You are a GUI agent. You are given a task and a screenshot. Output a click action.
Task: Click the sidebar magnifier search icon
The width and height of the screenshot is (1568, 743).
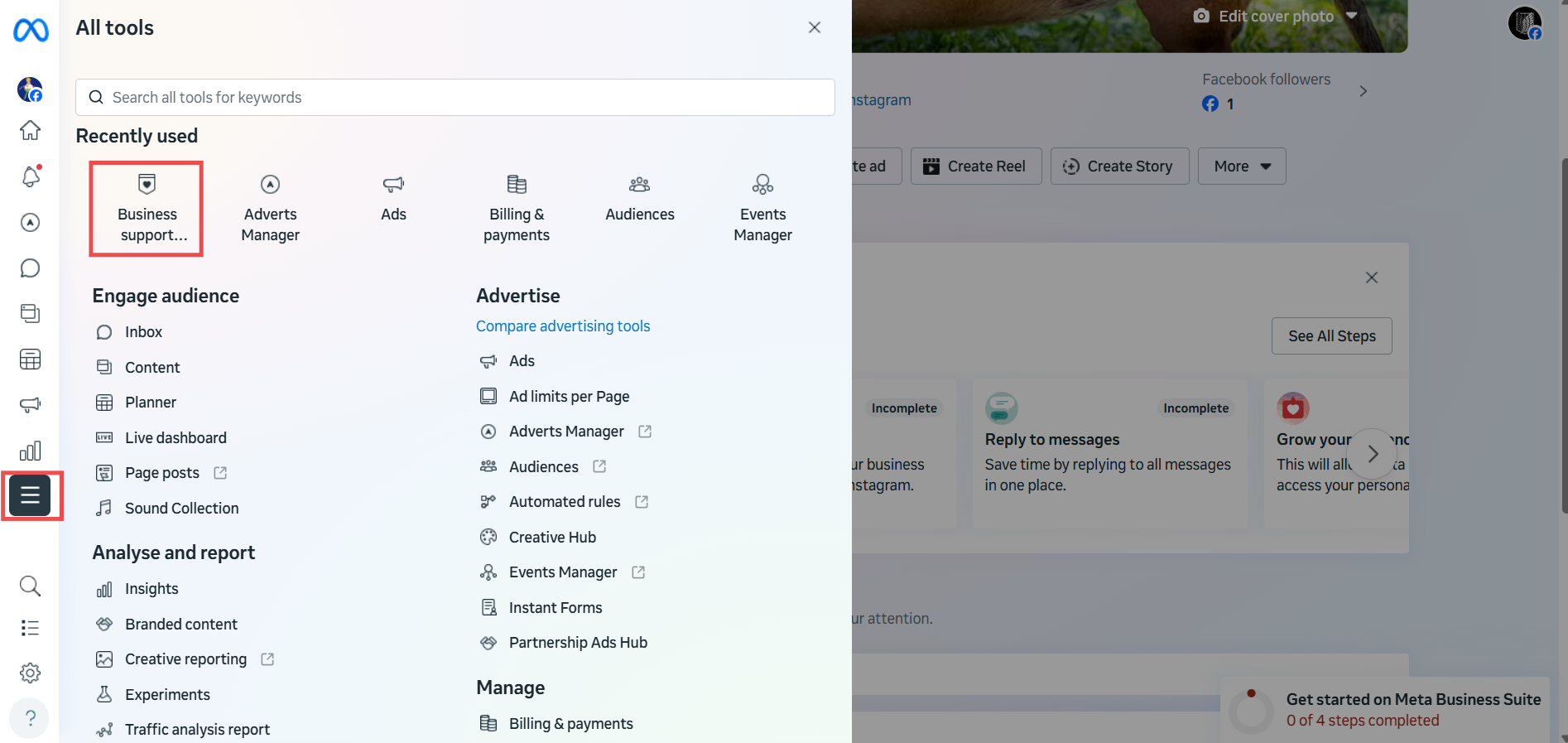pyautogui.click(x=31, y=586)
